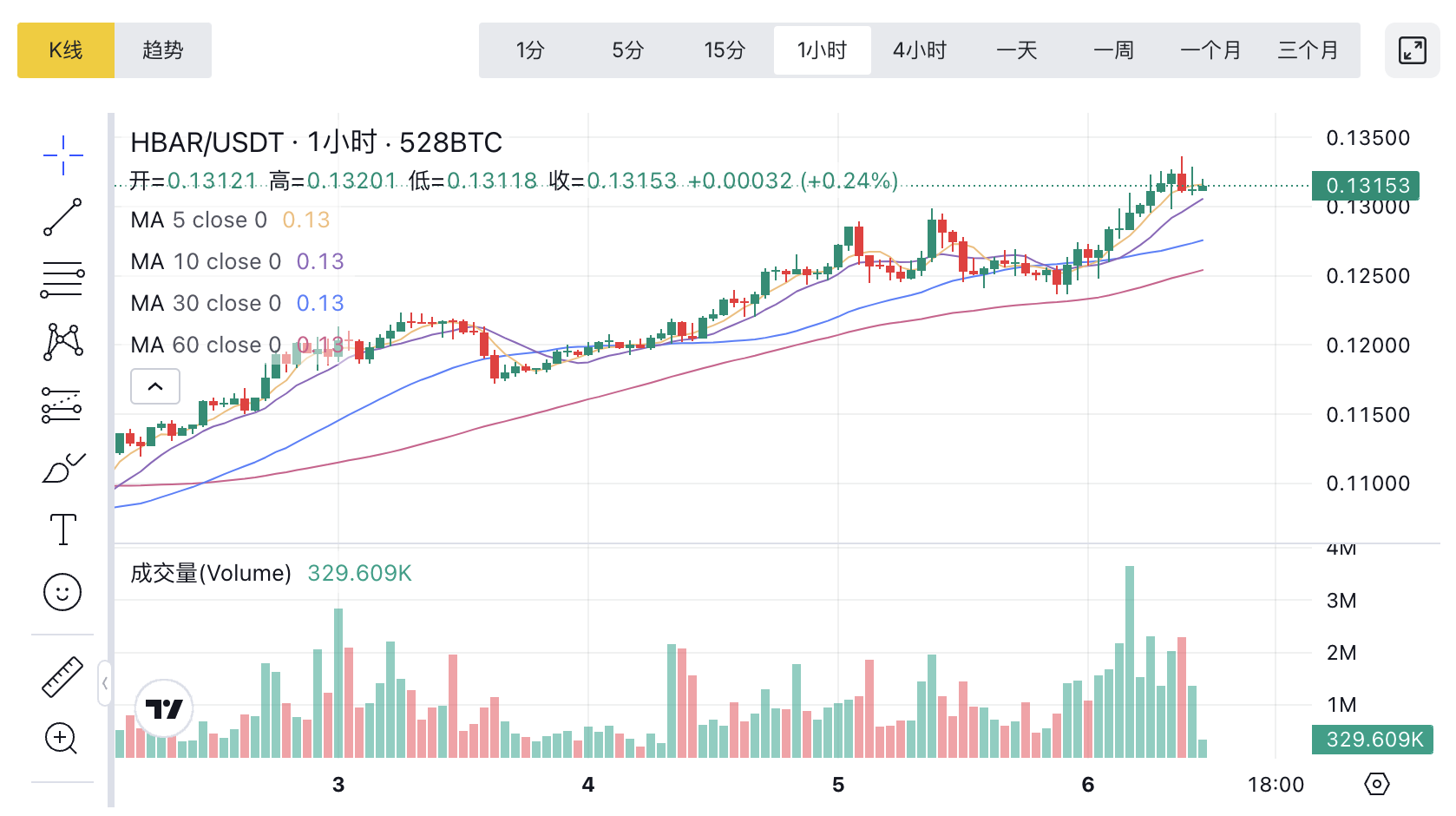The image size is (1456, 816).
Task: Select the brush drawing tool
Action: click(x=62, y=468)
